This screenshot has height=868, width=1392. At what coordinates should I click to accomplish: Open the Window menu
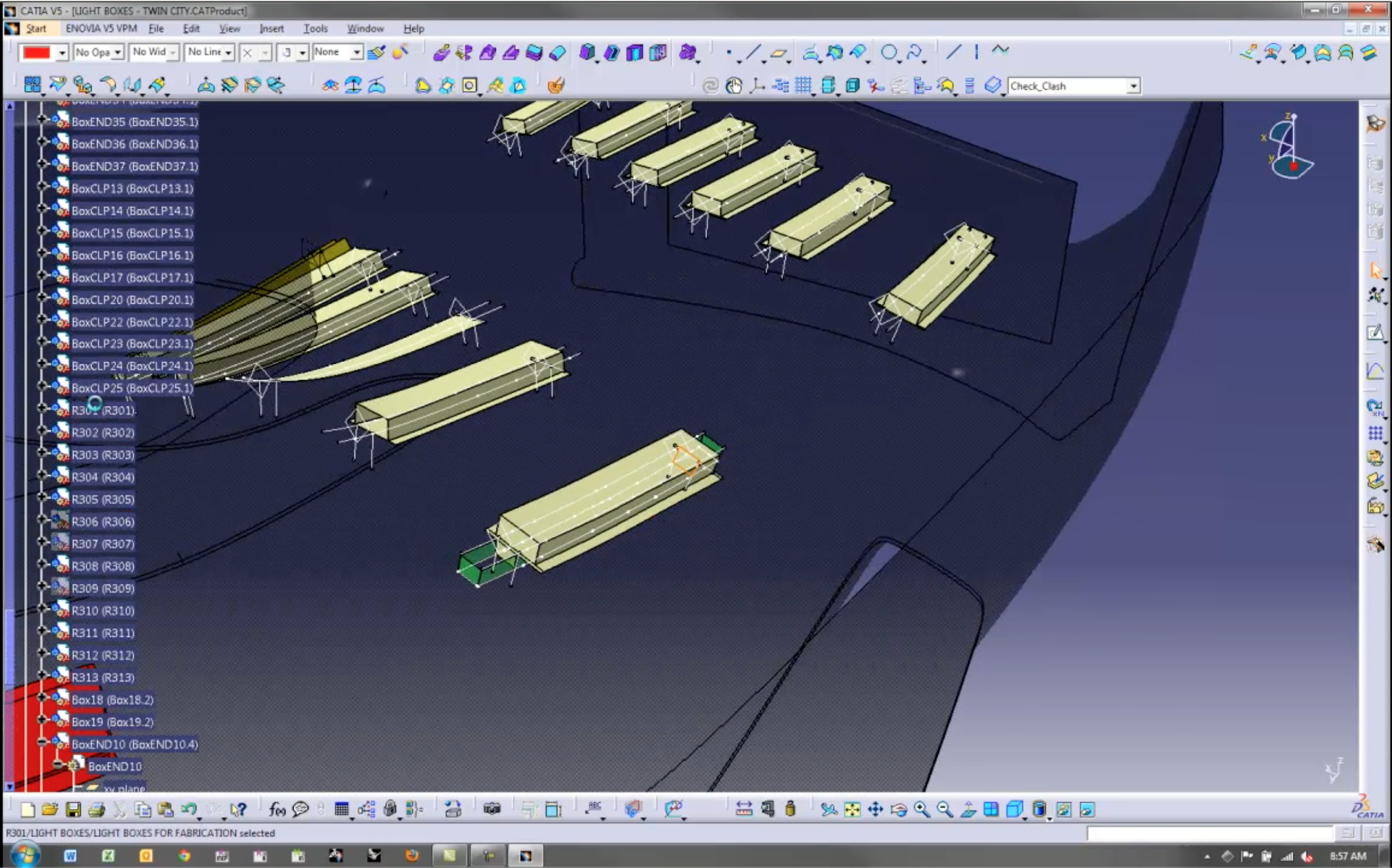[x=365, y=28]
